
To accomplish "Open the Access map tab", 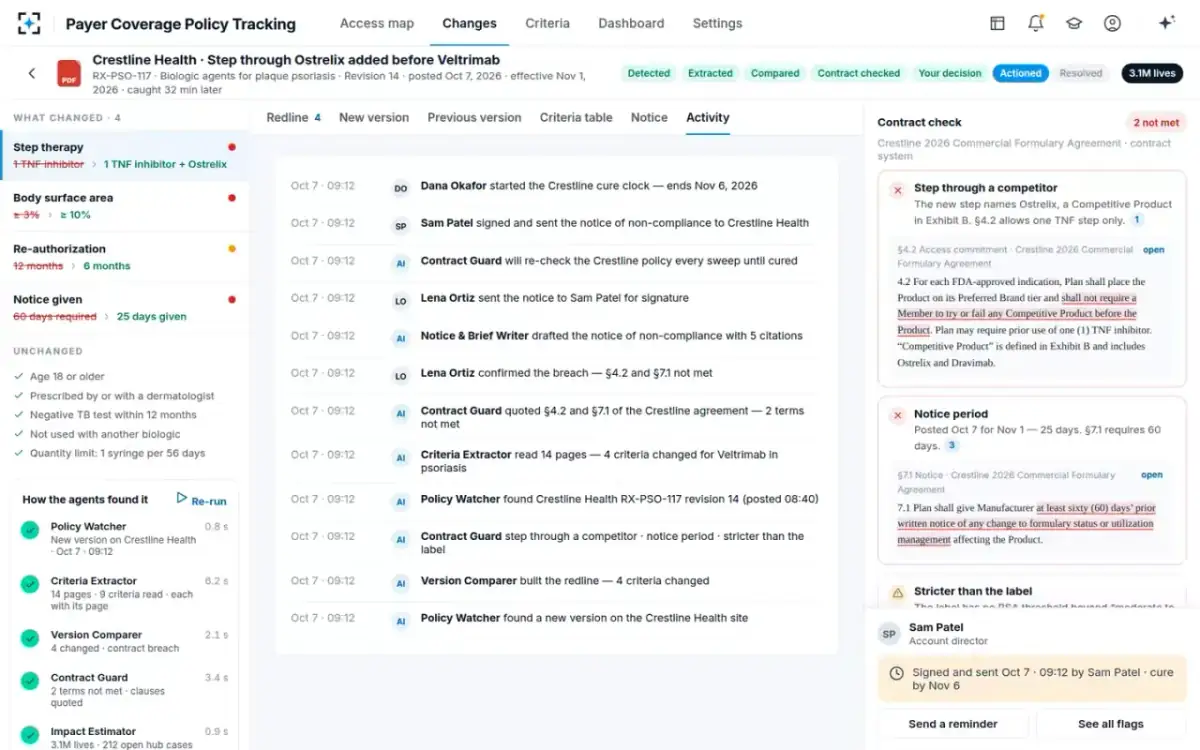I will (376, 23).
